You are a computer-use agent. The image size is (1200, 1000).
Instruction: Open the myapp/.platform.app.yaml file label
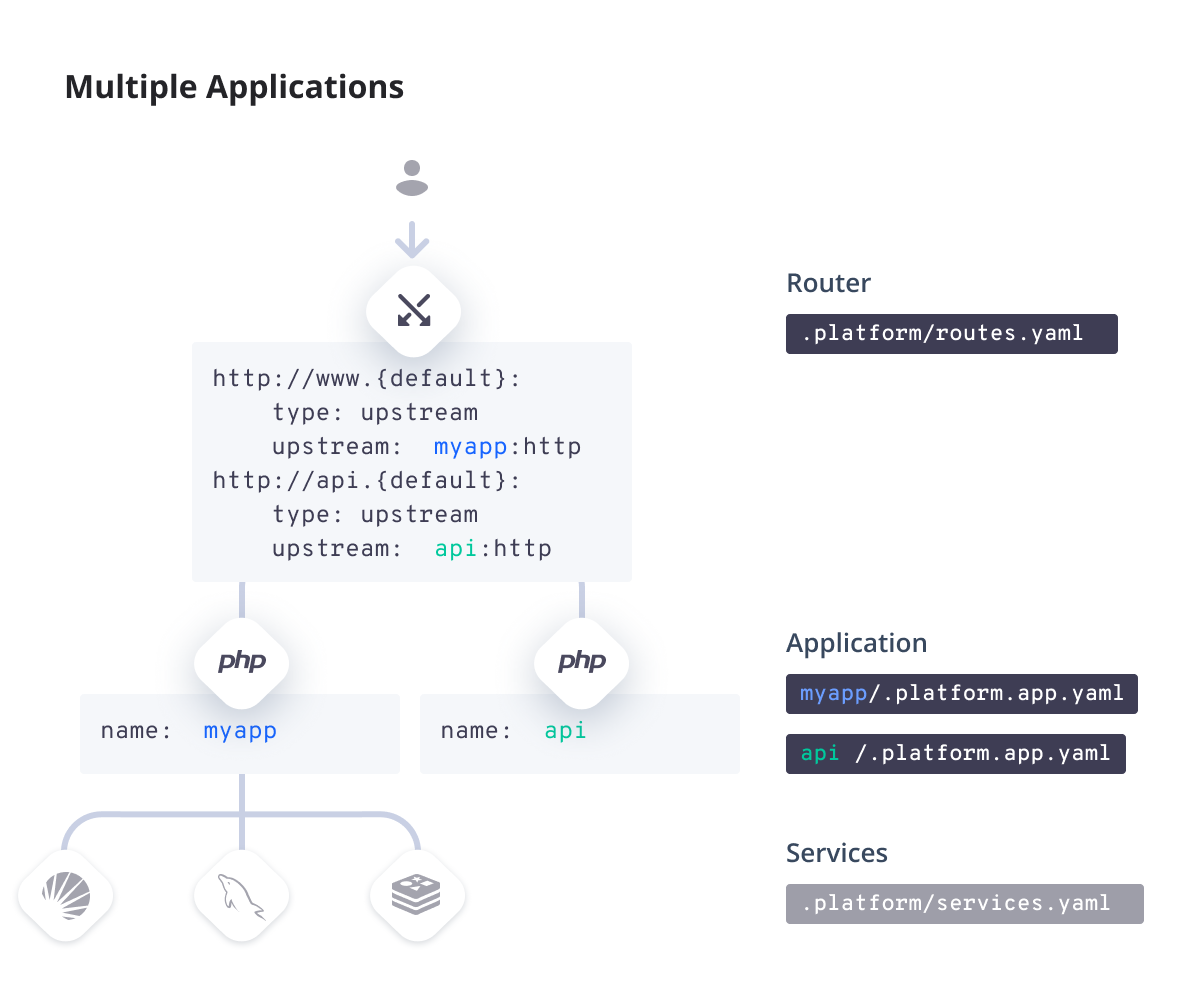click(x=961, y=693)
